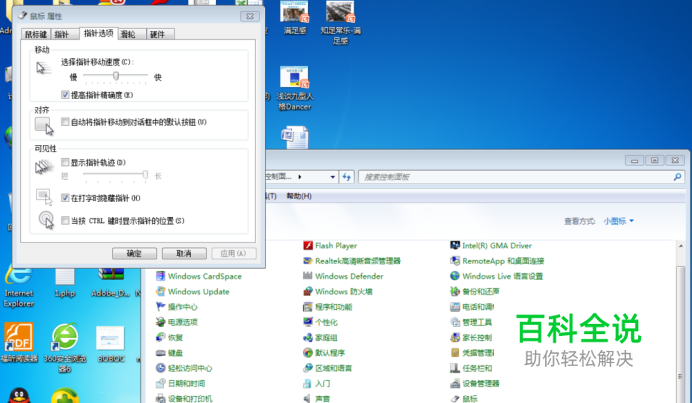Open 日期和时间 item
Image resolution: width=692 pixels, height=403 pixels.
coord(181,384)
